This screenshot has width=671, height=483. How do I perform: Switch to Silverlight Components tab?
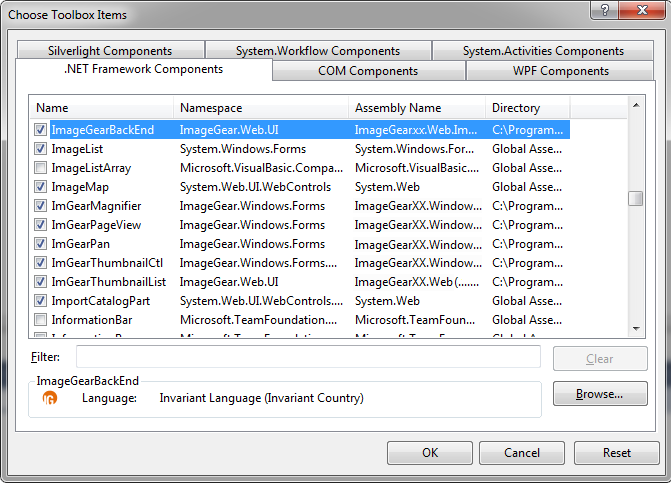click(110, 50)
